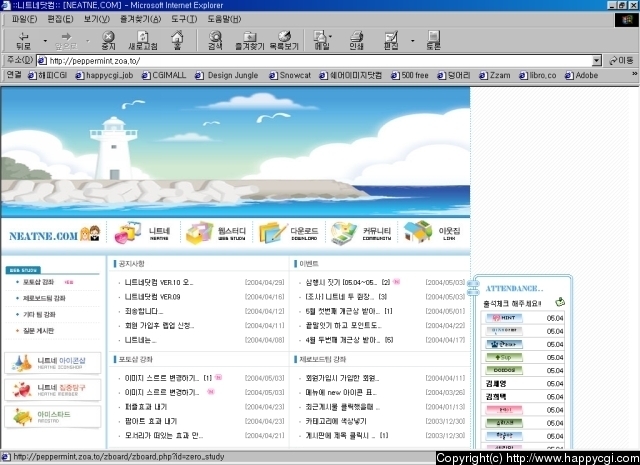Open the 니트네 집중탐구 heart banner
Viewport: 640px width, 465px height.
tap(53, 390)
